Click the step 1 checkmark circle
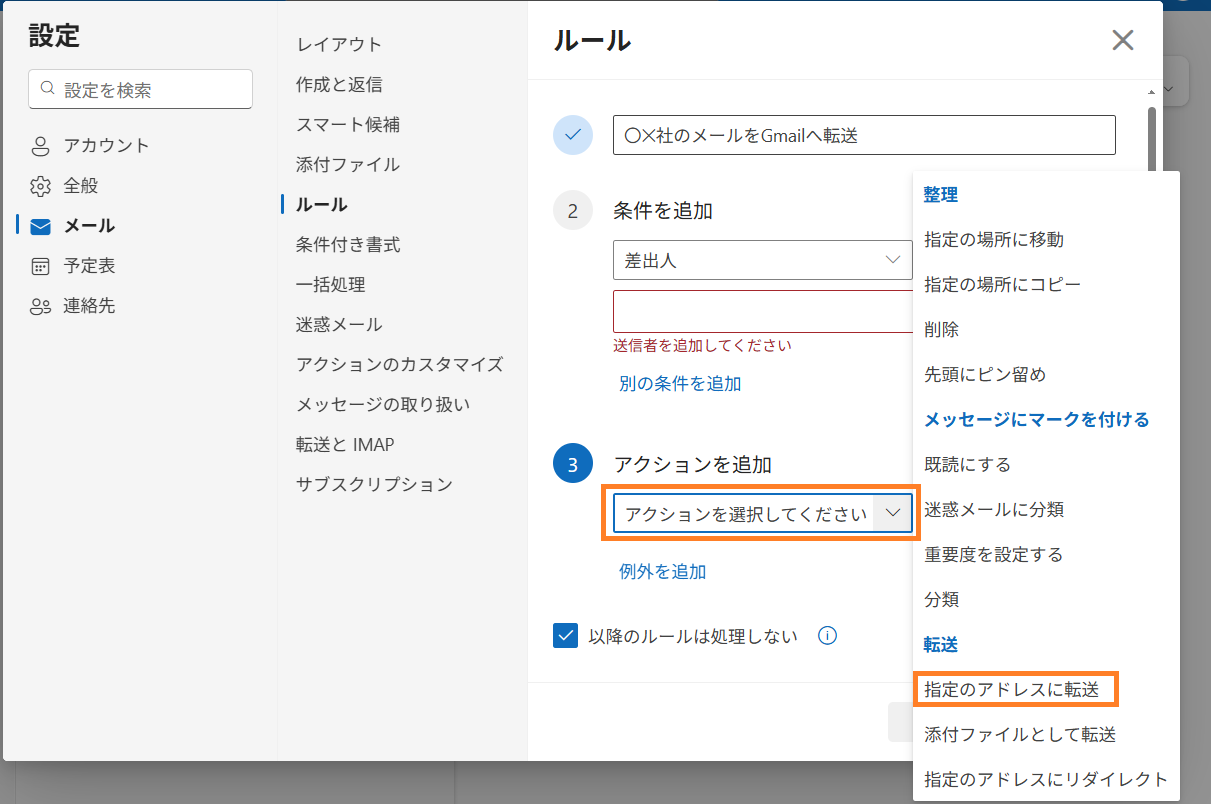This screenshot has width=1211, height=804. [x=573, y=135]
